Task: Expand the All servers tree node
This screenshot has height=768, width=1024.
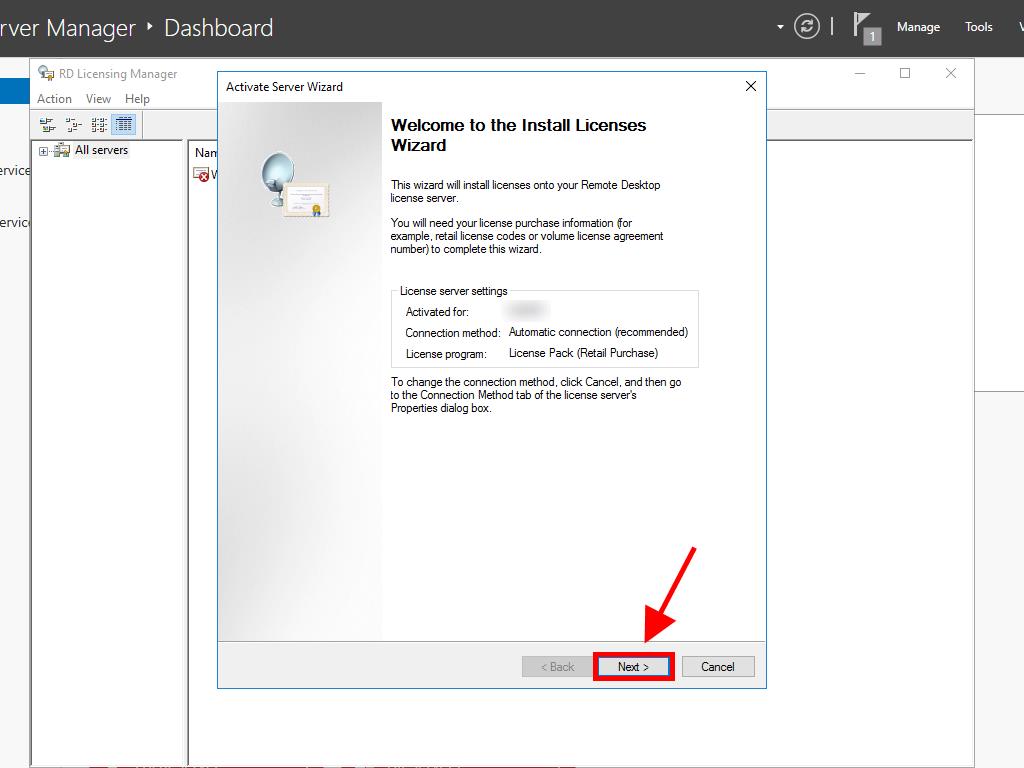Action: point(43,151)
